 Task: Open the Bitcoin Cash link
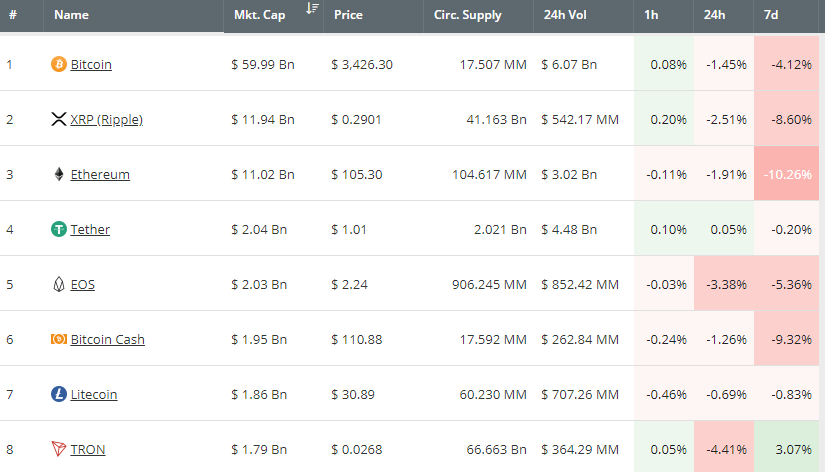pos(107,340)
